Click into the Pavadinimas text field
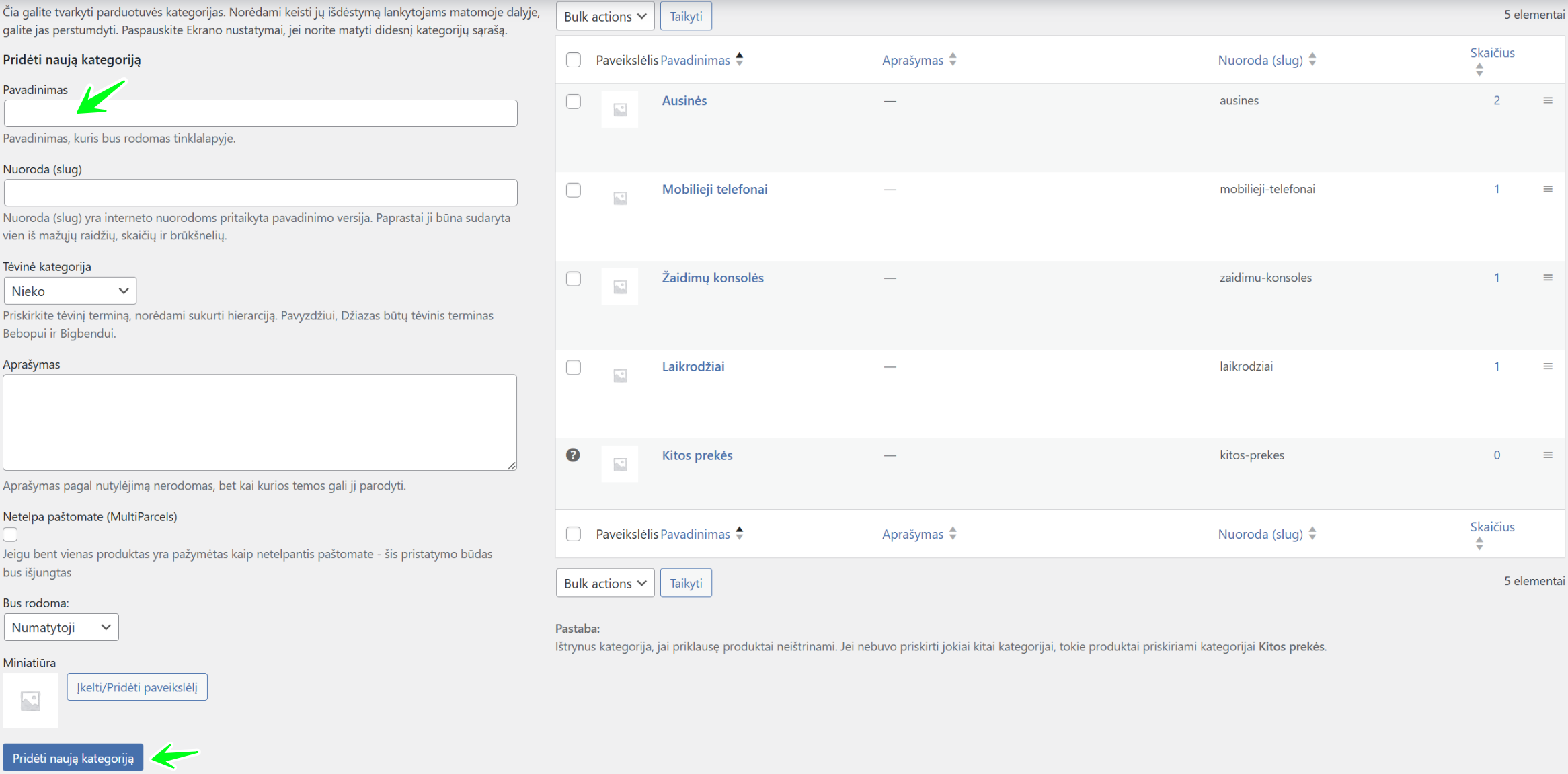 tap(260, 114)
